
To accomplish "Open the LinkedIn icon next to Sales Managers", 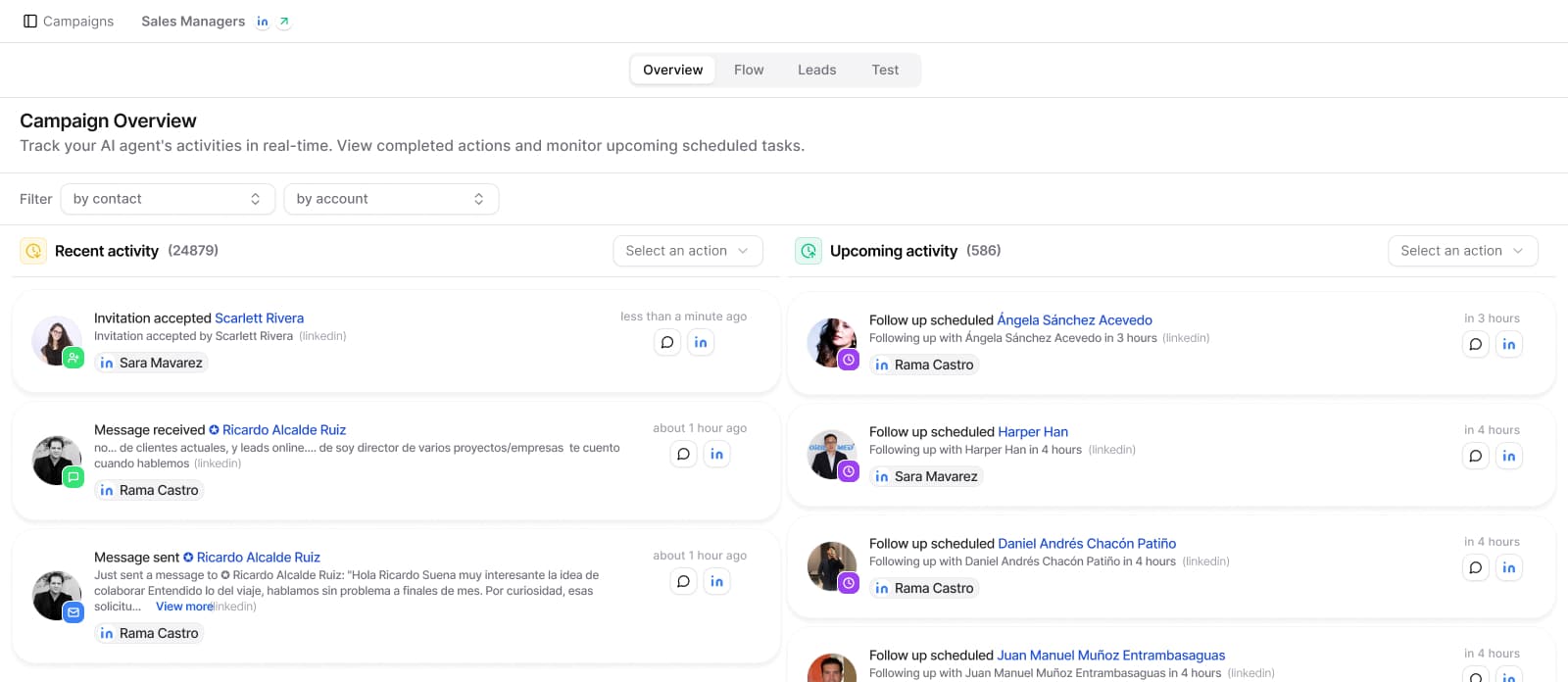I will pos(263,22).
